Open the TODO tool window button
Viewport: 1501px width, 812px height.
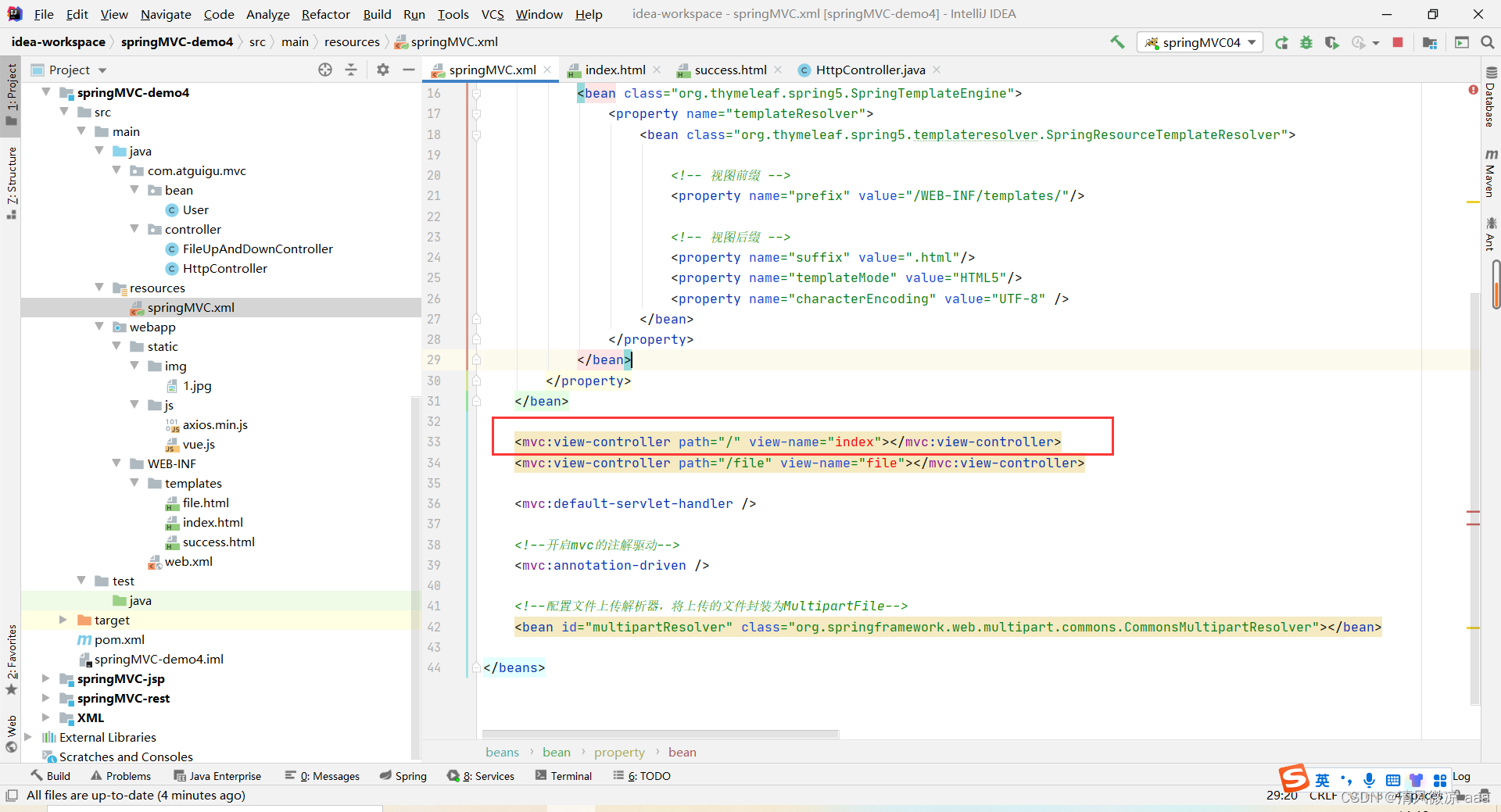pos(642,776)
